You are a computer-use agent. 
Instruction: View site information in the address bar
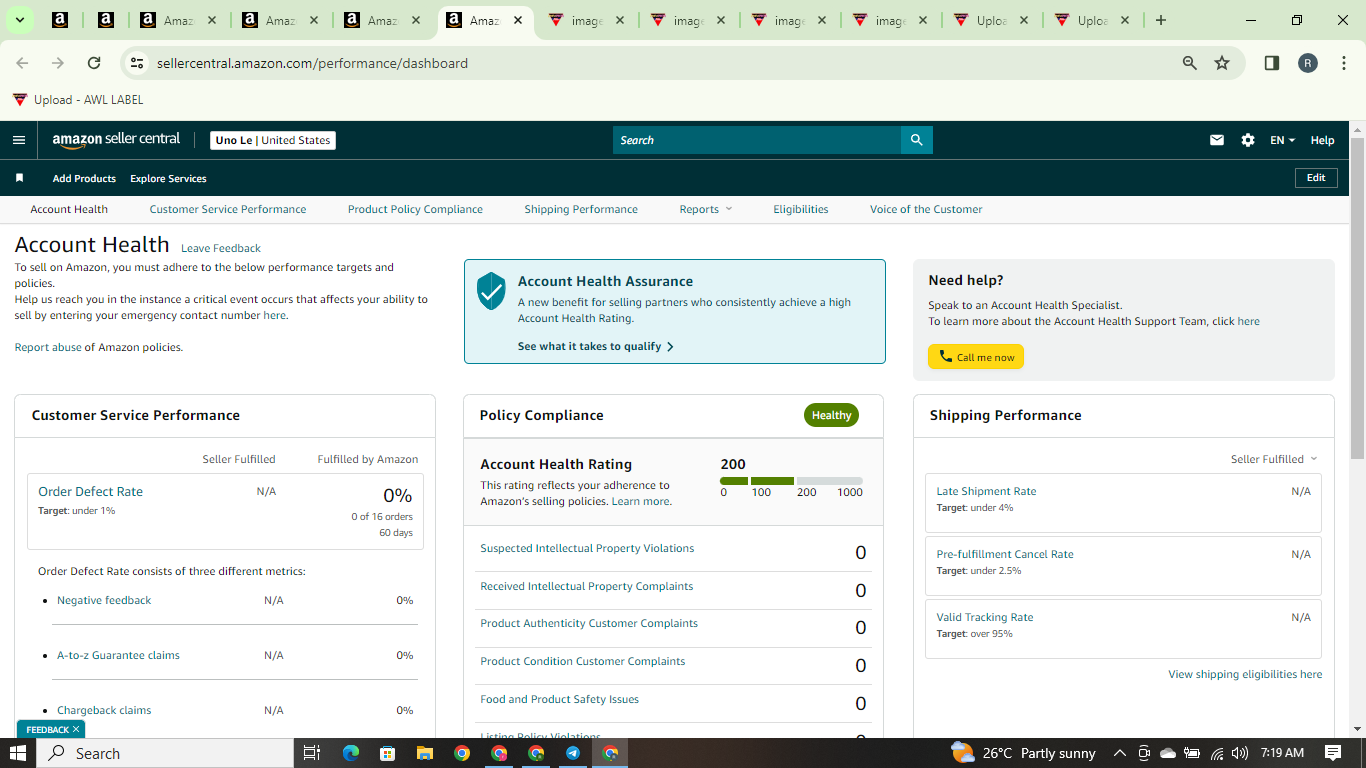(x=138, y=63)
